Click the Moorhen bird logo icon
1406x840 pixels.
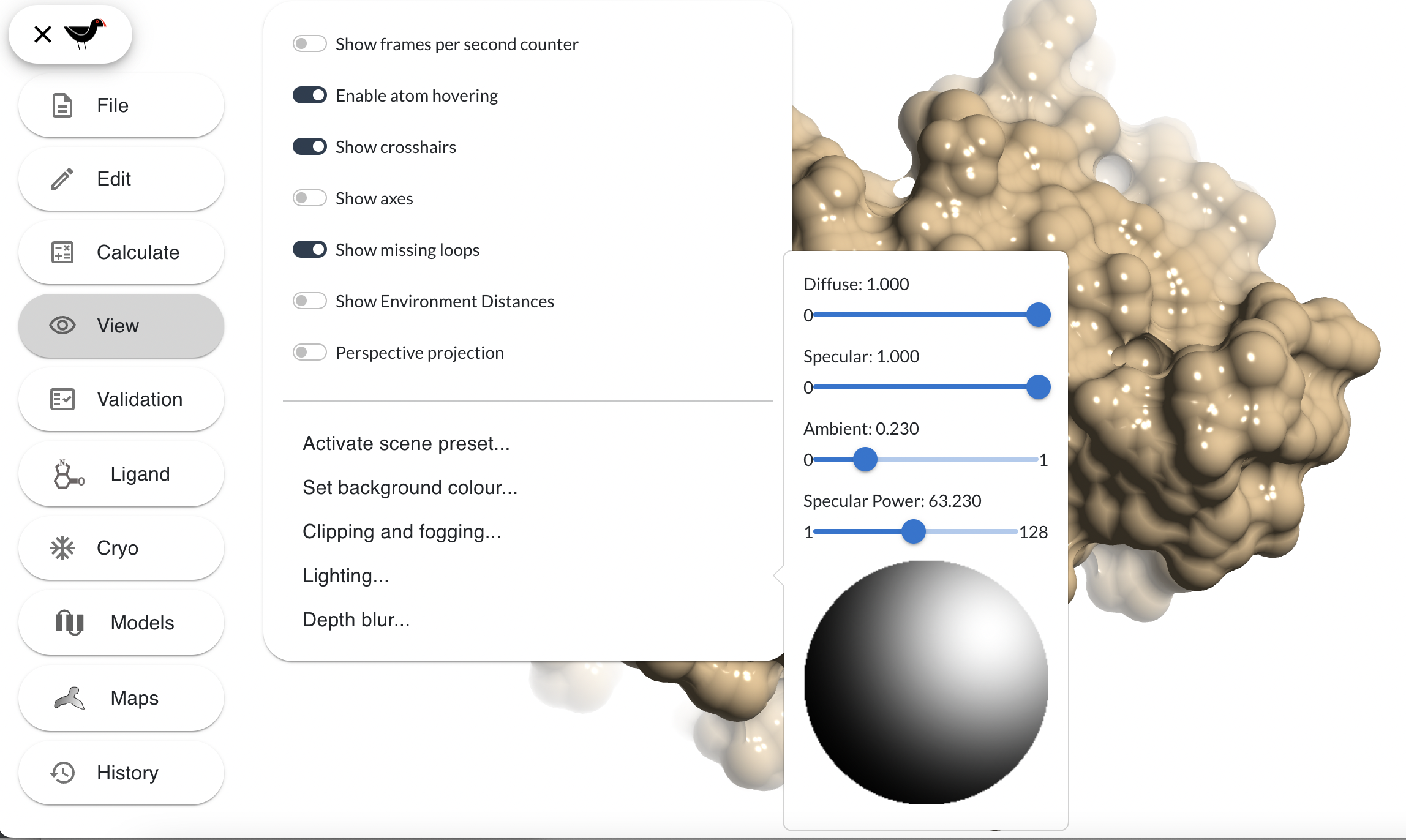pyautogui.click(x=85, y=33)
